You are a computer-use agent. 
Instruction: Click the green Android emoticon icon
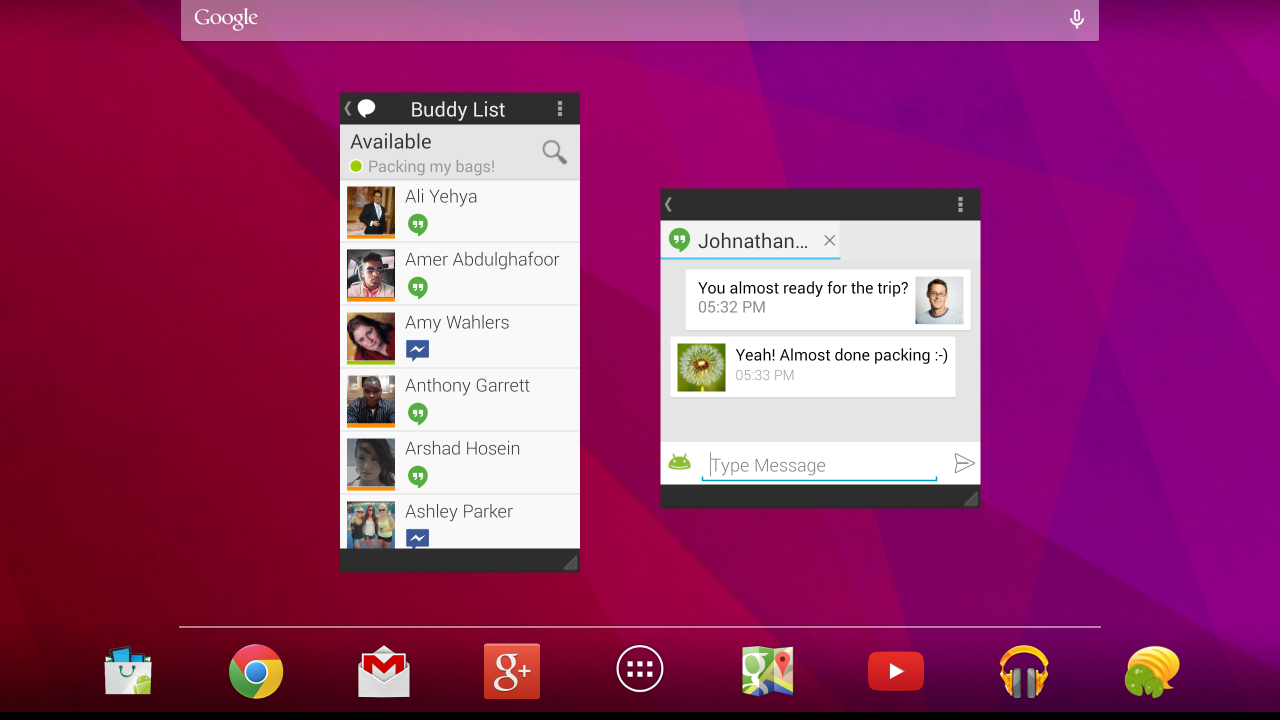click(680, 462)
